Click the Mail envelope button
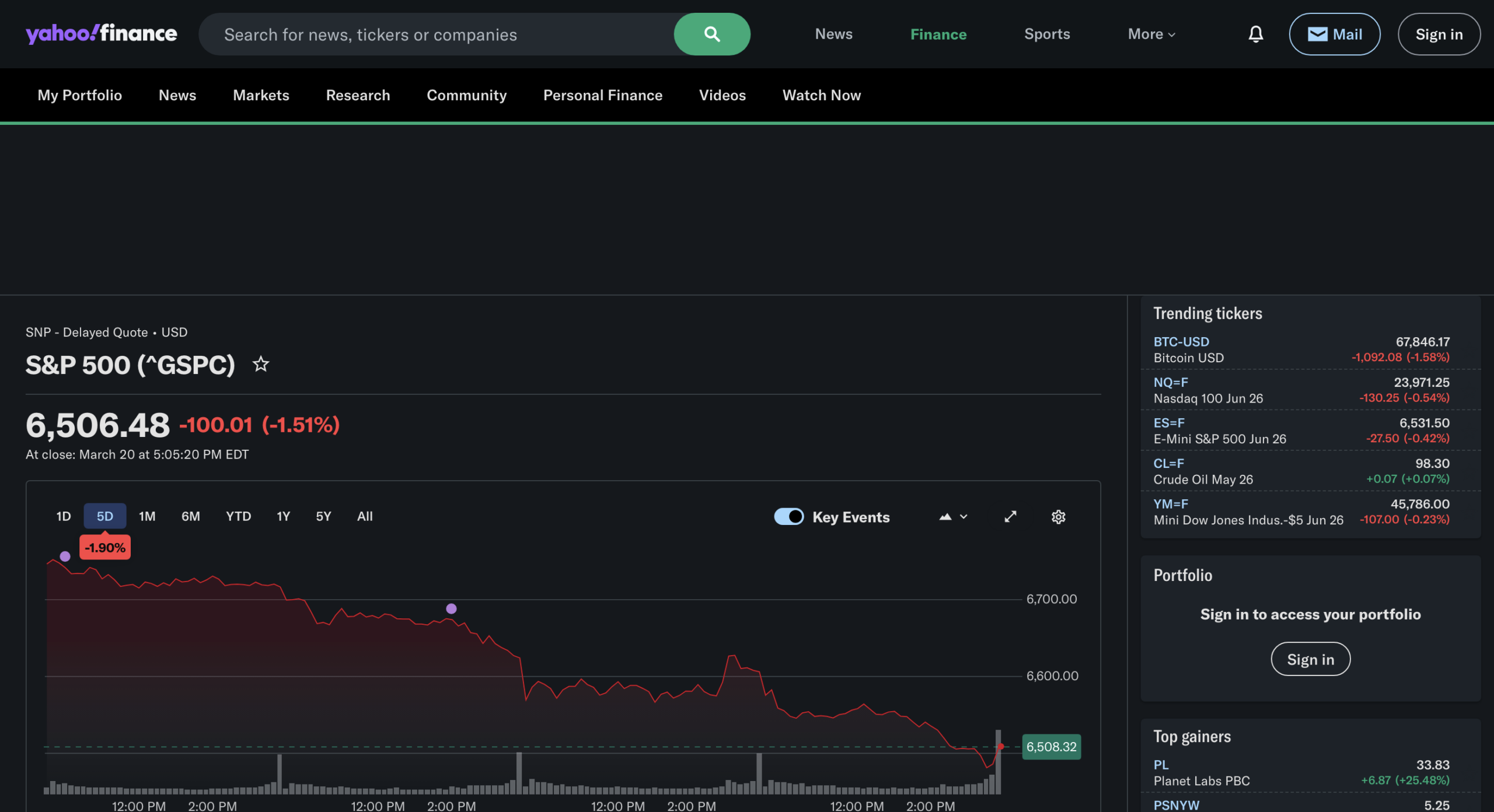 pos(1334,34)
